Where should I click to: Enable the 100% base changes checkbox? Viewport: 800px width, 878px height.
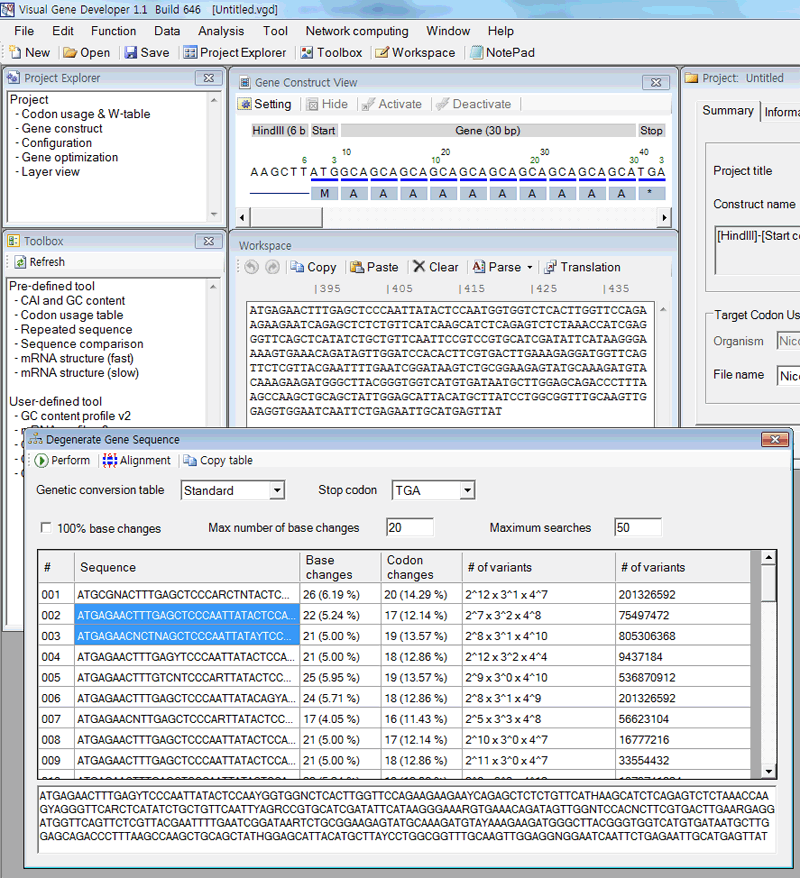(x=46, y=528)
